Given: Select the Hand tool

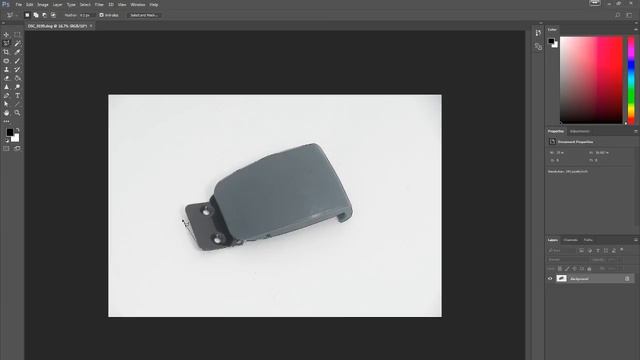Looking at the screenshot, I should [x=6, y=113].
